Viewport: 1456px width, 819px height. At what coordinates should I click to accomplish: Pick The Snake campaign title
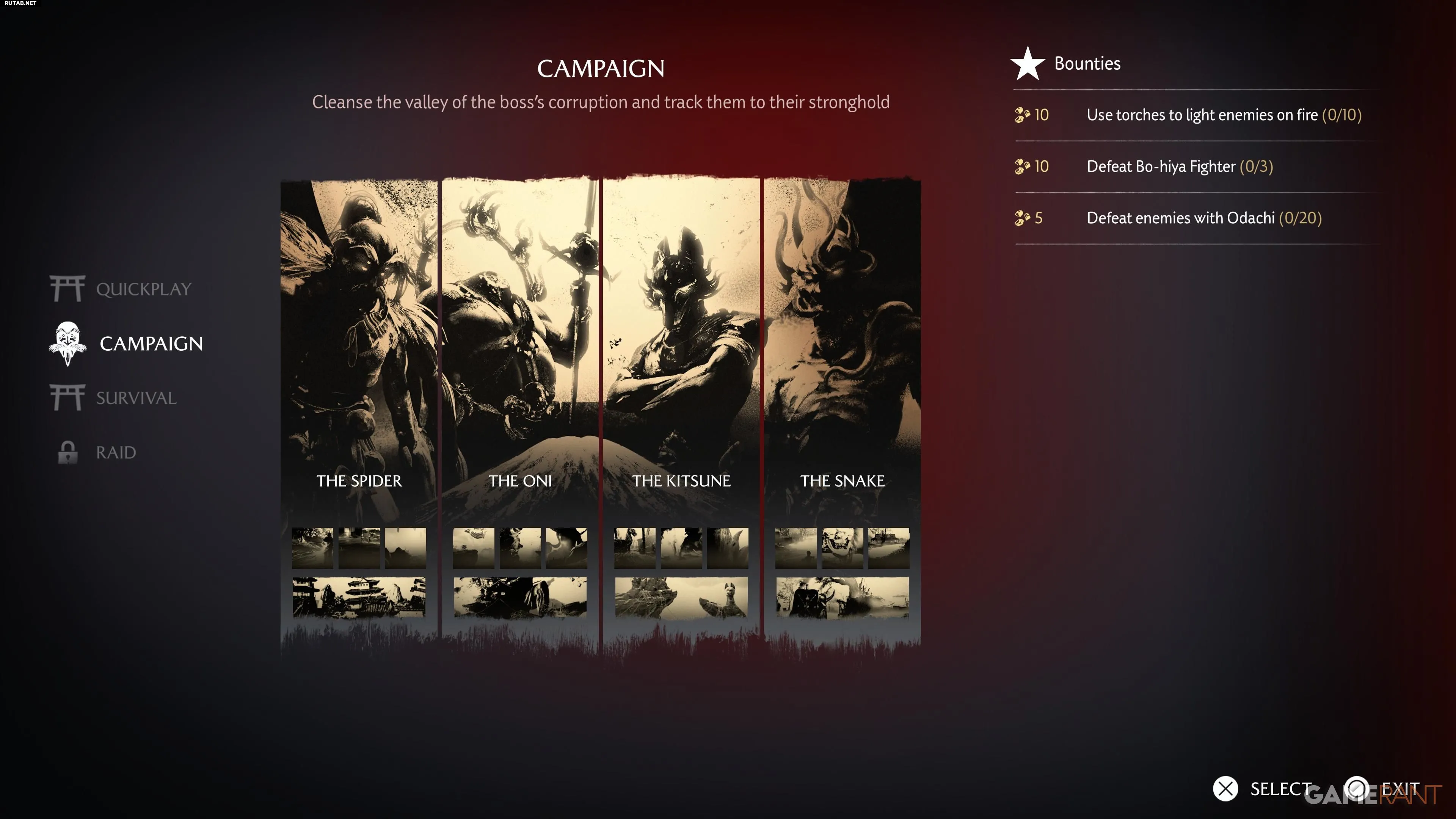pos(842,480)
